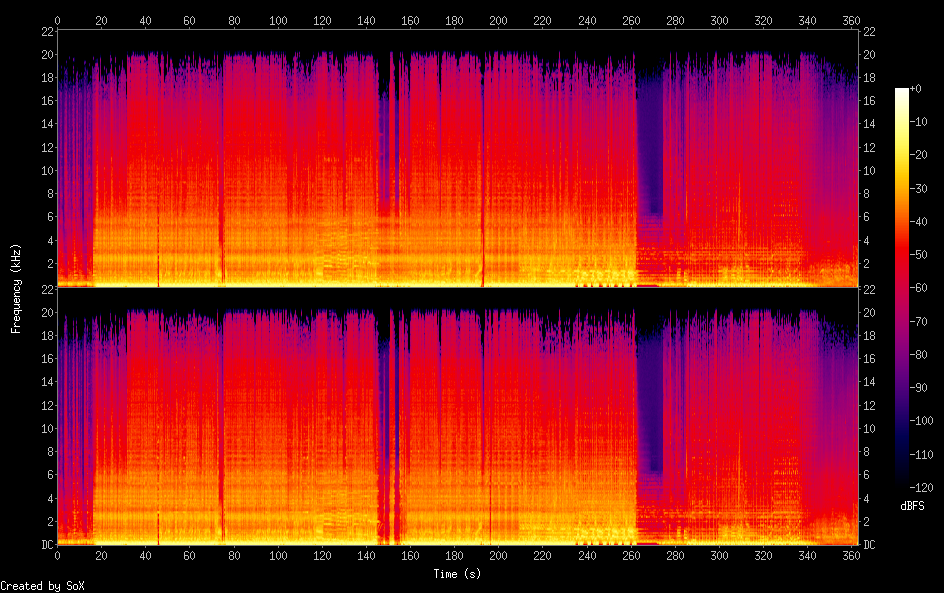Click the white top end of the color bar
Viewport: 944px width, 593px height.
click(902, 92)
